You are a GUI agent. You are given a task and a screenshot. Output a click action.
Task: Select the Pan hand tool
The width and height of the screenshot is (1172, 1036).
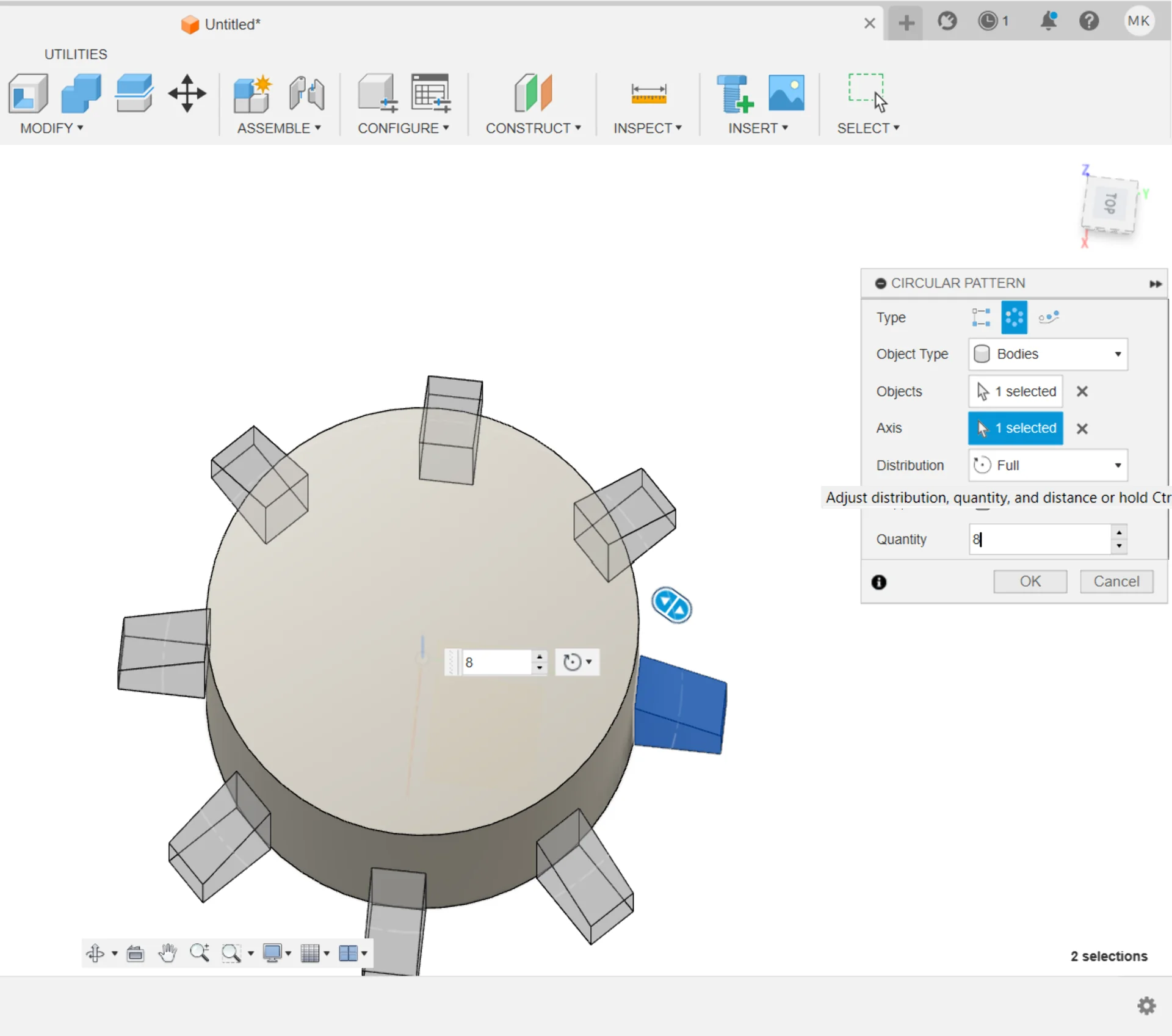click(x=167, y=953)
